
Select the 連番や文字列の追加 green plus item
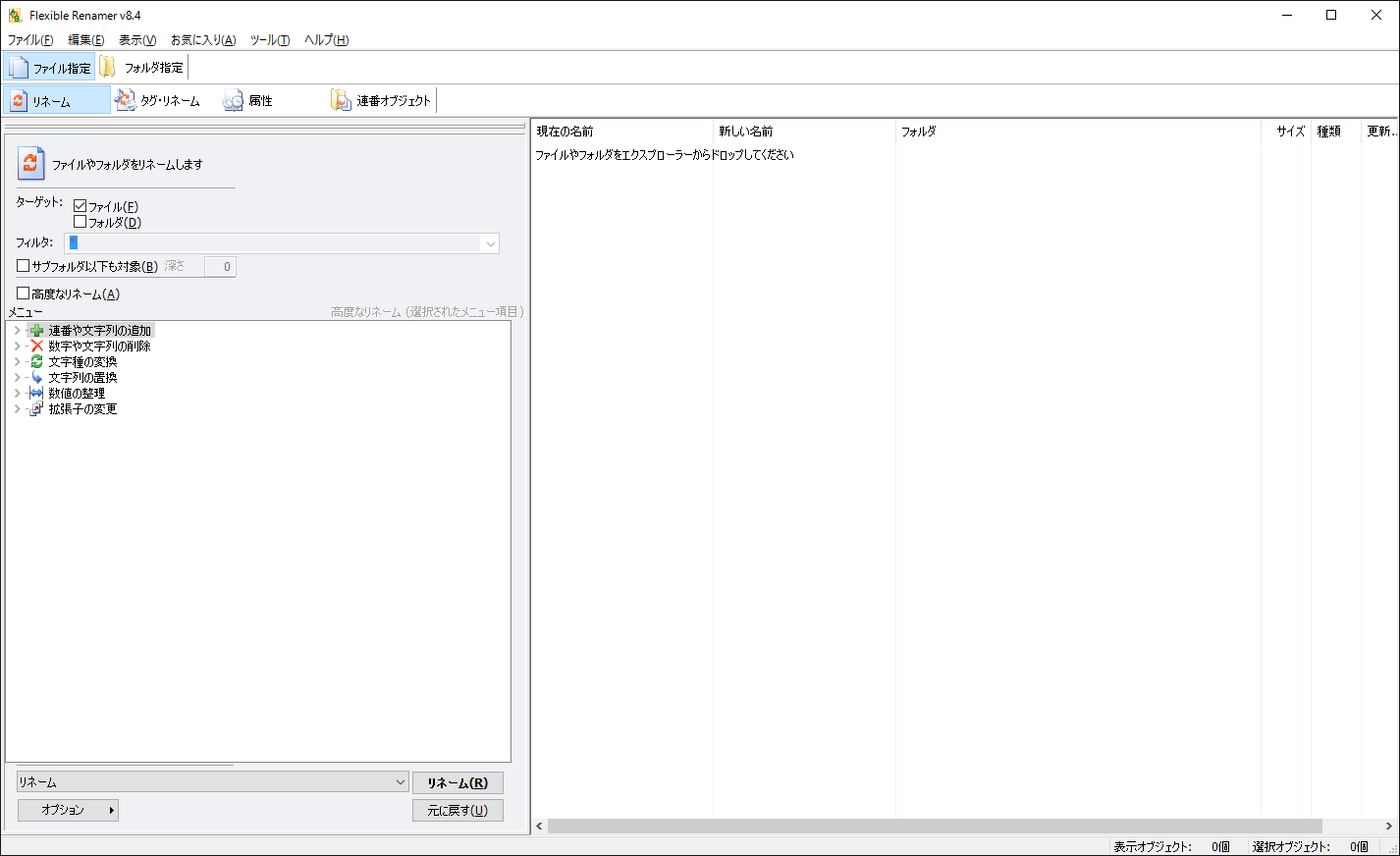click(37, 331)
